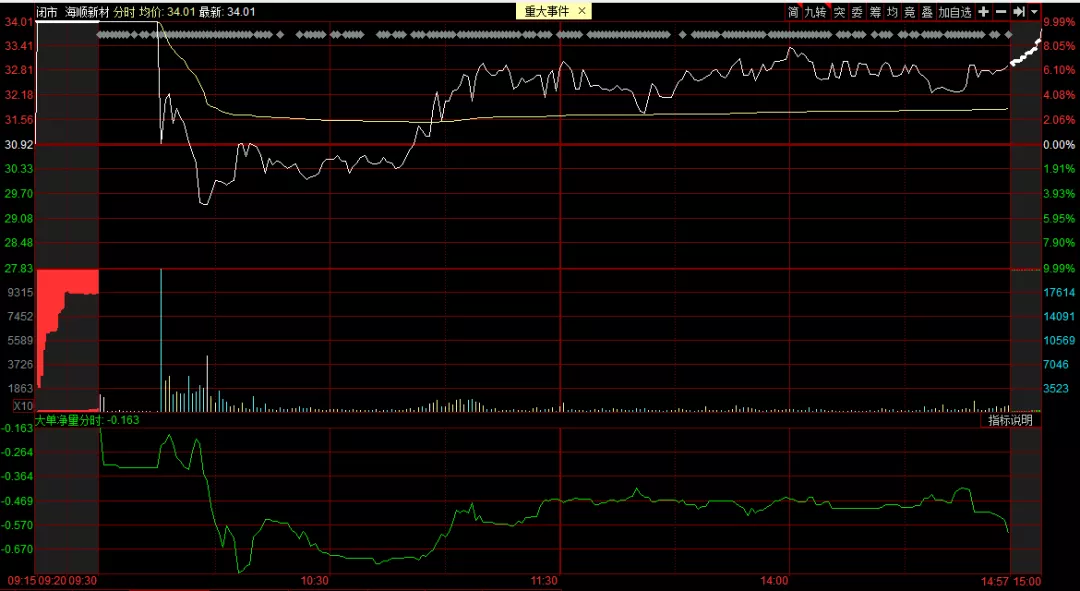Click the tall opening volume bar
Screen dimensions: 1080x591
pos(161,340)
